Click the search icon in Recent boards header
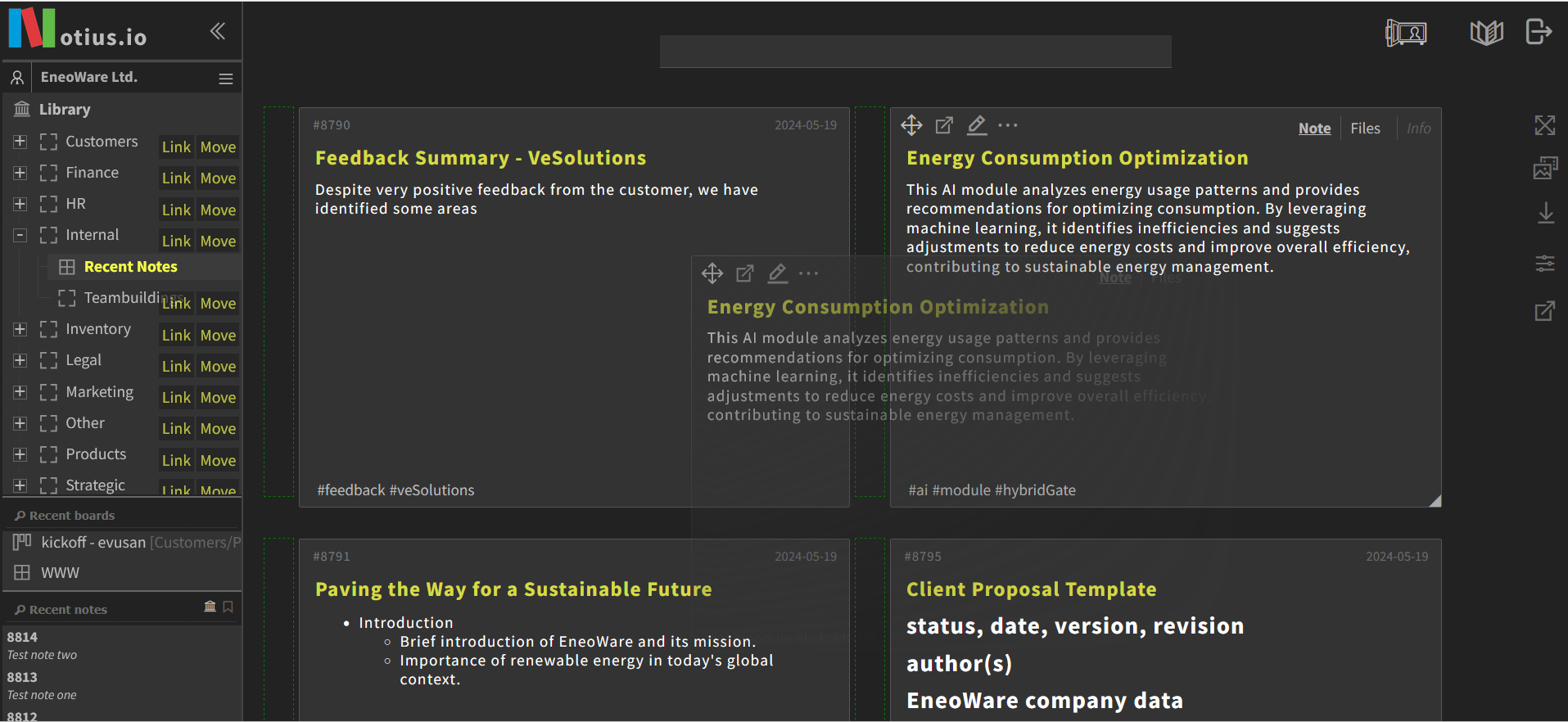1568x722 pixels. tap(20, 516)
